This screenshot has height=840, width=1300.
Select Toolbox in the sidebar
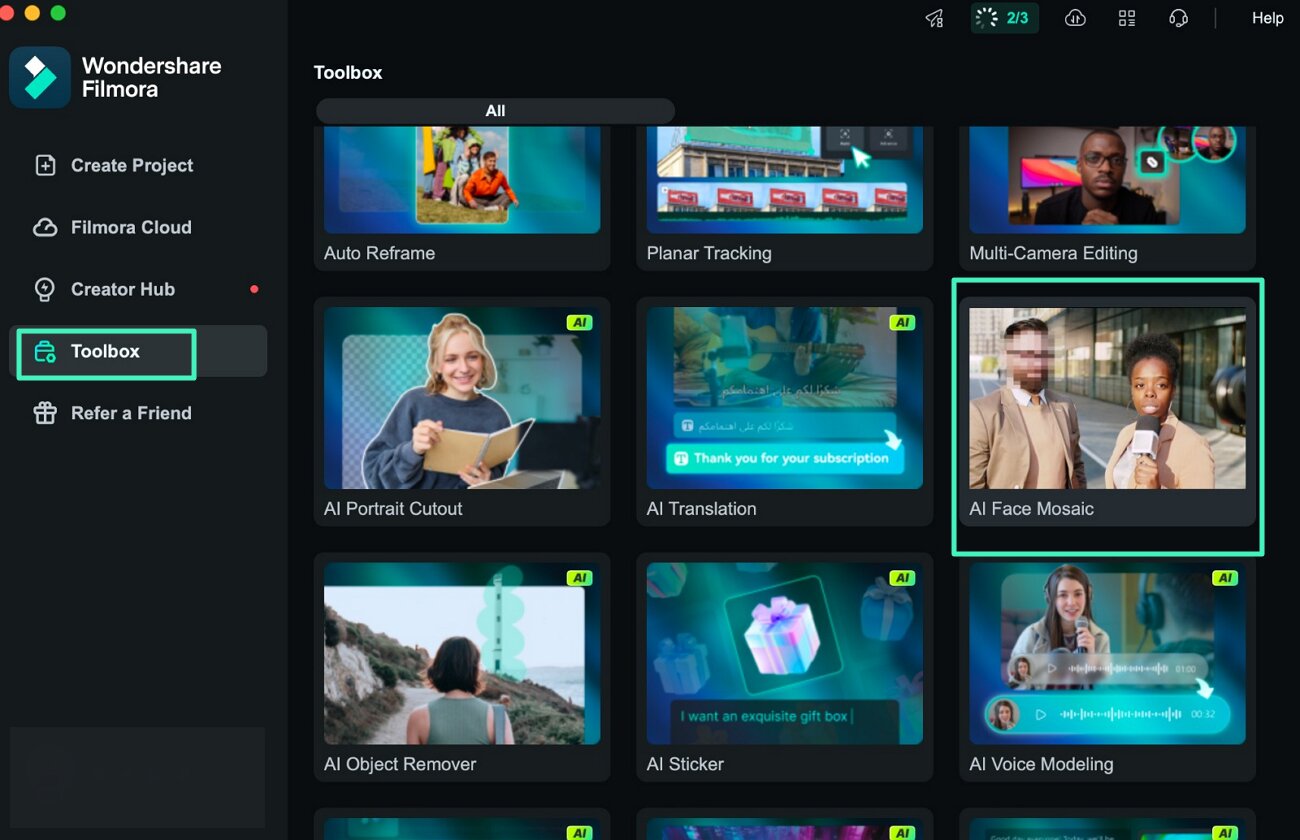click(x=138, y=352)
